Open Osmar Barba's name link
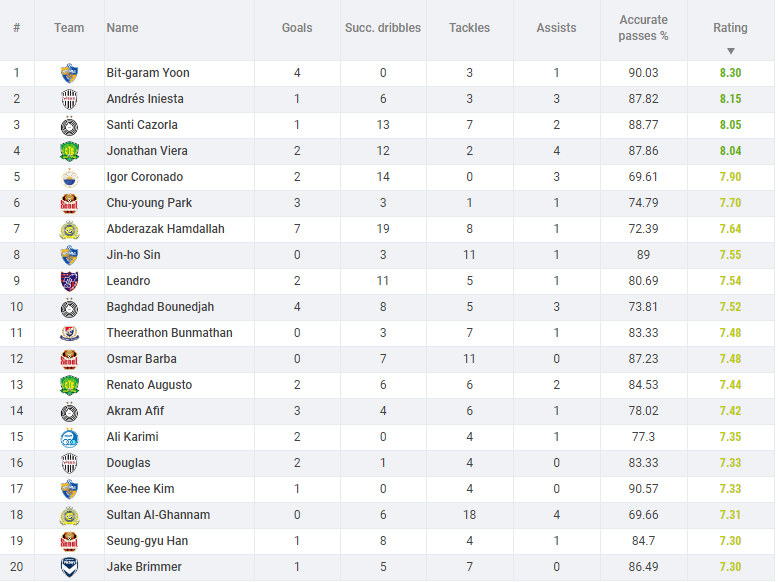The width and height of the screenshot is (778, 582). pyautogui.click(x=141, y=359)
